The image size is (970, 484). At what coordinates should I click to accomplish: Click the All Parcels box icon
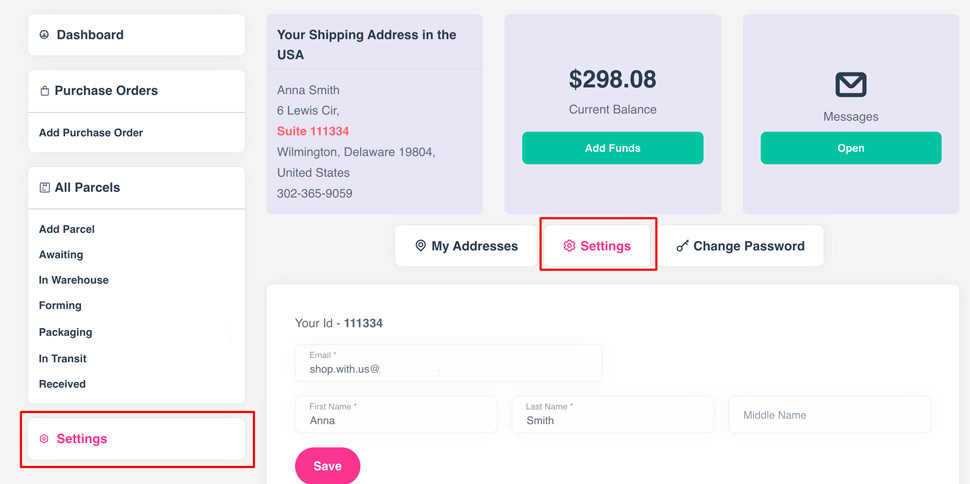(x=44, y=188)
